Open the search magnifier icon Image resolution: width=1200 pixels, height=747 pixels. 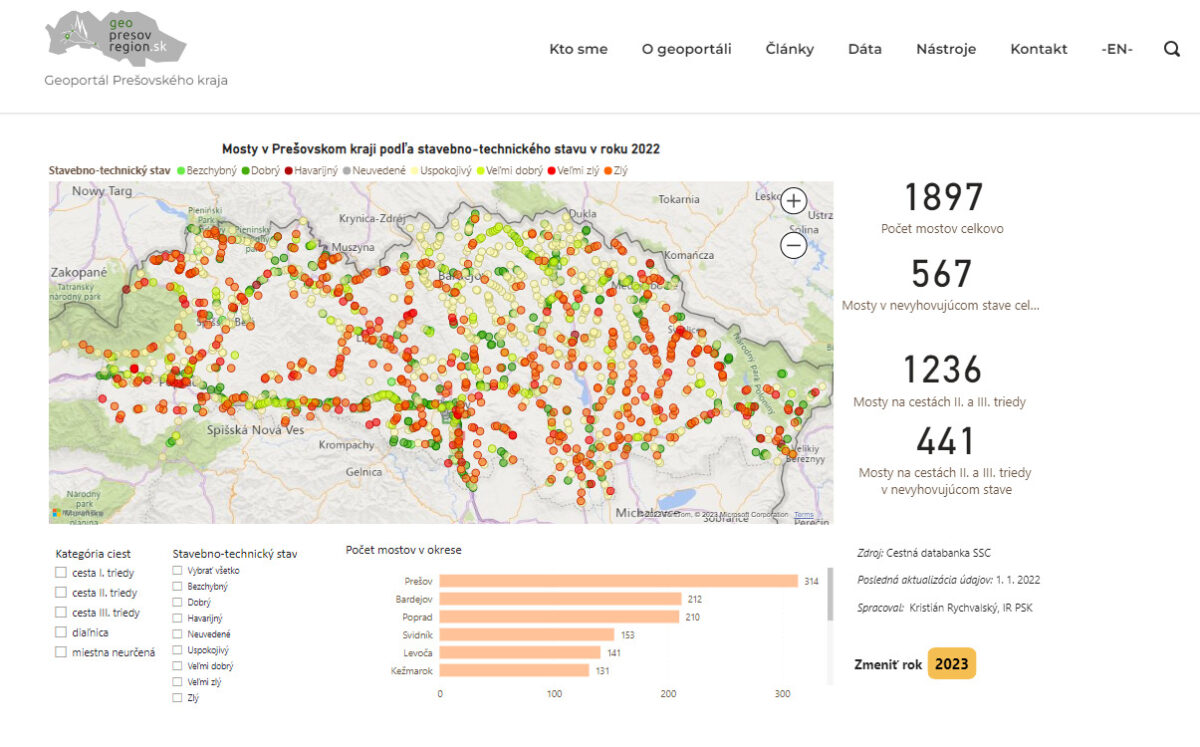pyautogui.click(x=1172, y=48)
